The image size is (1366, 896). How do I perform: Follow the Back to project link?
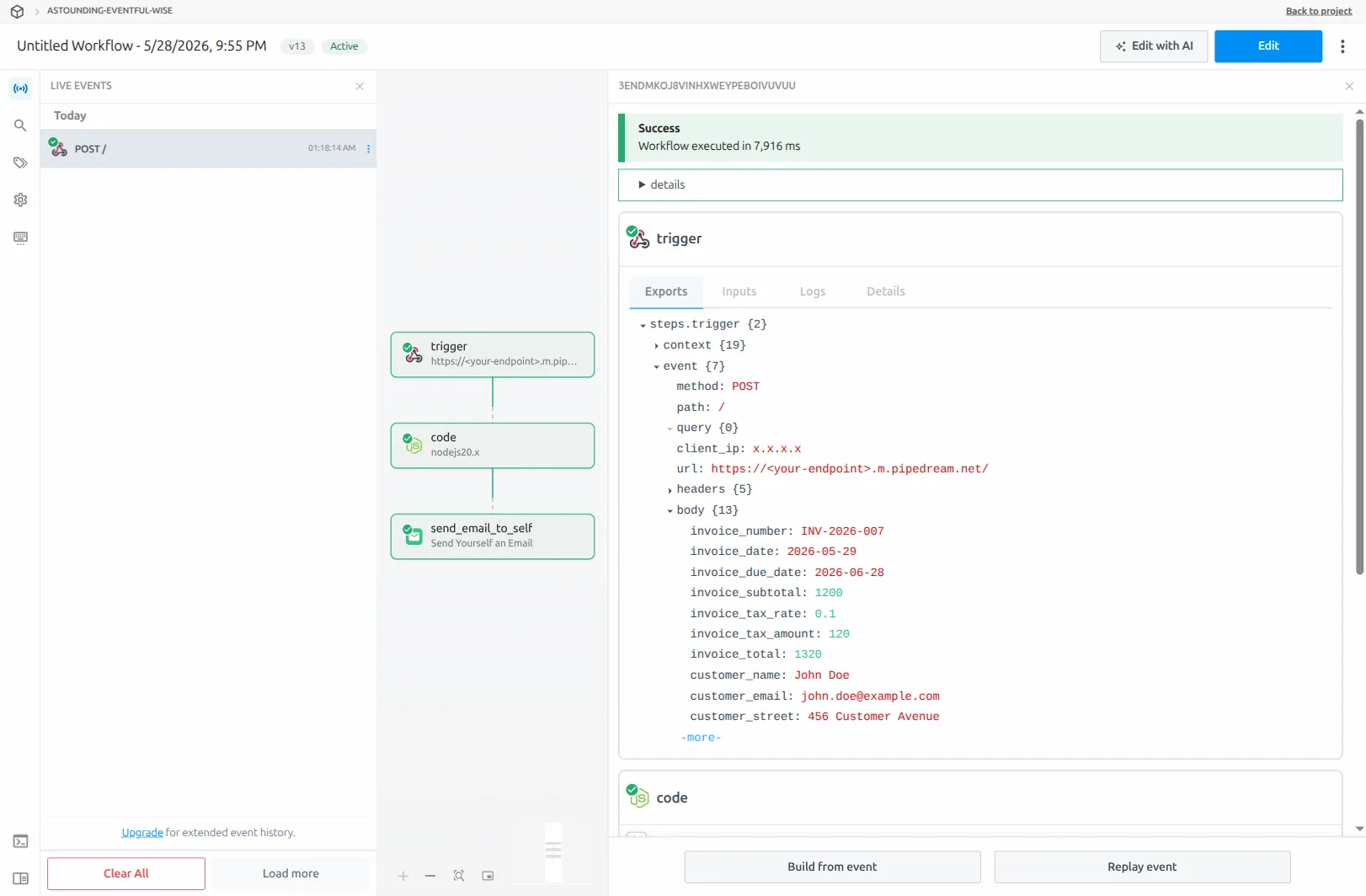point(1318,11)
